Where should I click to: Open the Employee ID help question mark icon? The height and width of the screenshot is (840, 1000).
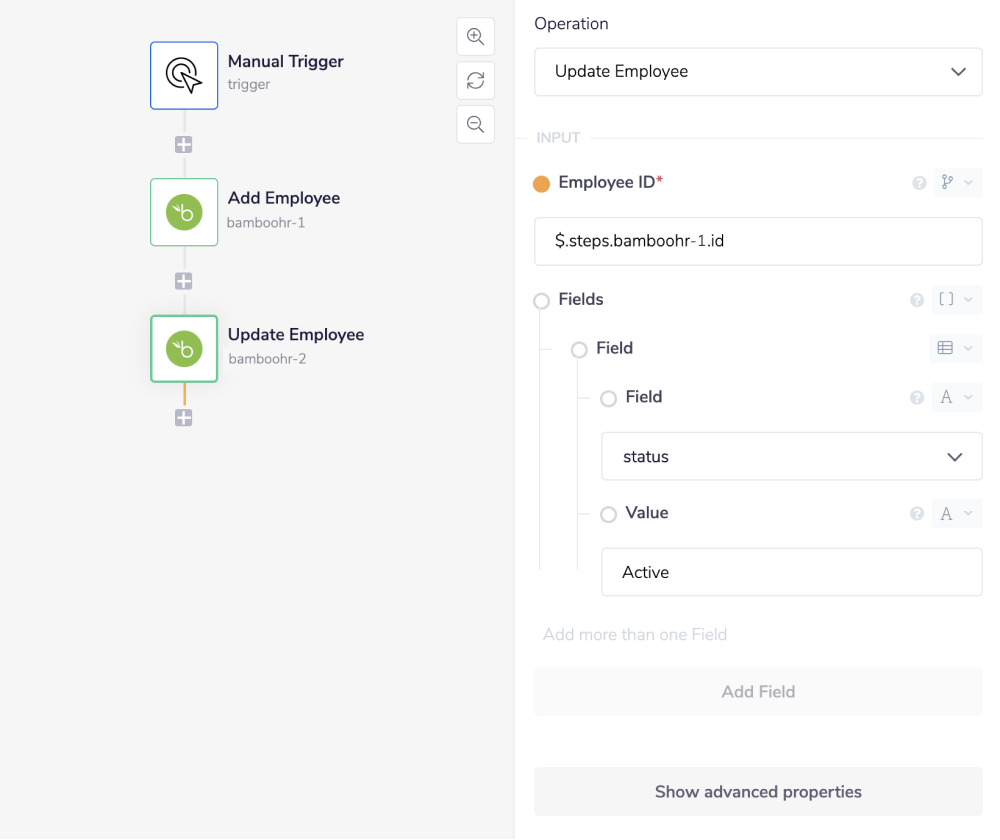coord(919,183)
